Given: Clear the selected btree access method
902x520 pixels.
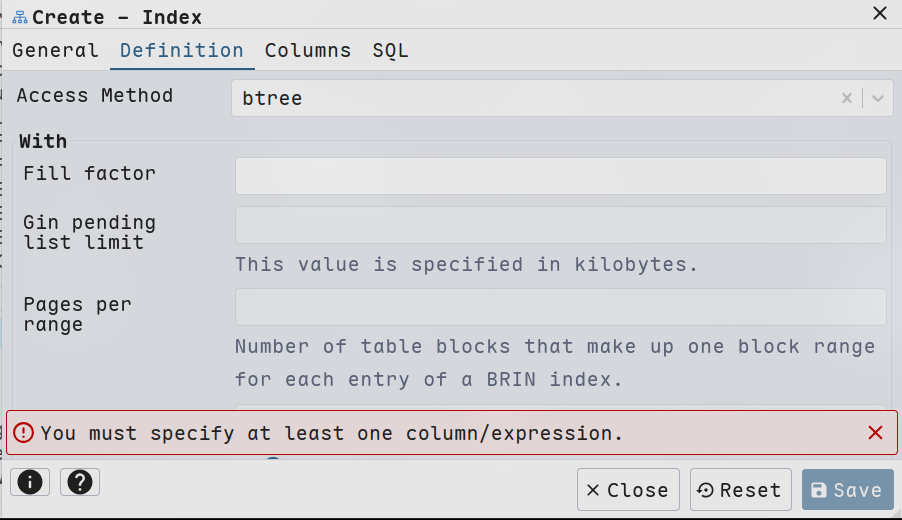Looking at the screenshot, I should [847, 98].
